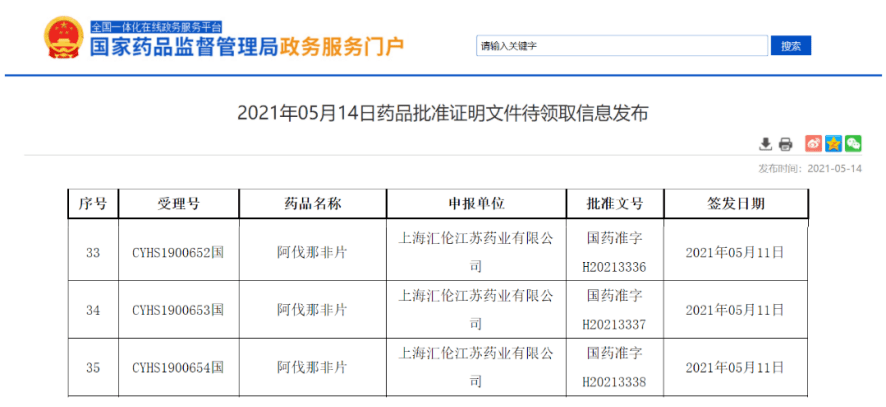Share to QQ Zone star icon
Screen dimensions: 886x407
click(833, 144)
